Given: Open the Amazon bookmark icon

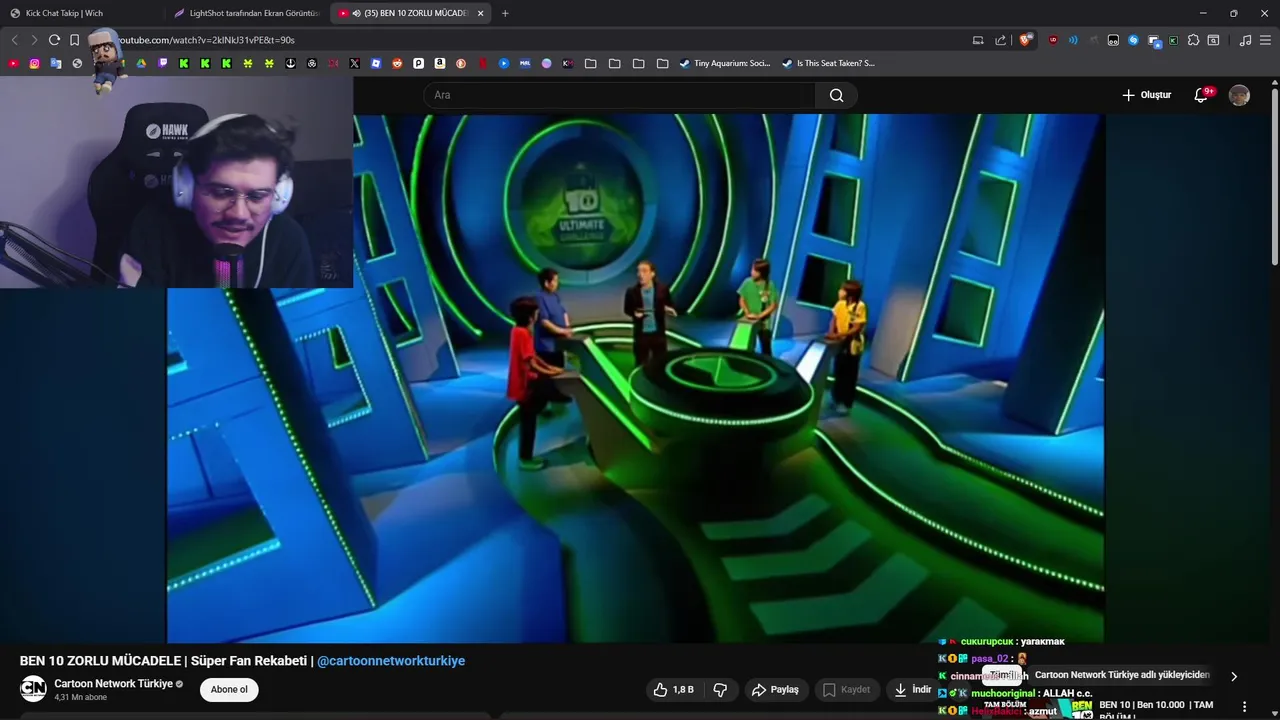Looking at the screenshot, I should pos(440,63).
